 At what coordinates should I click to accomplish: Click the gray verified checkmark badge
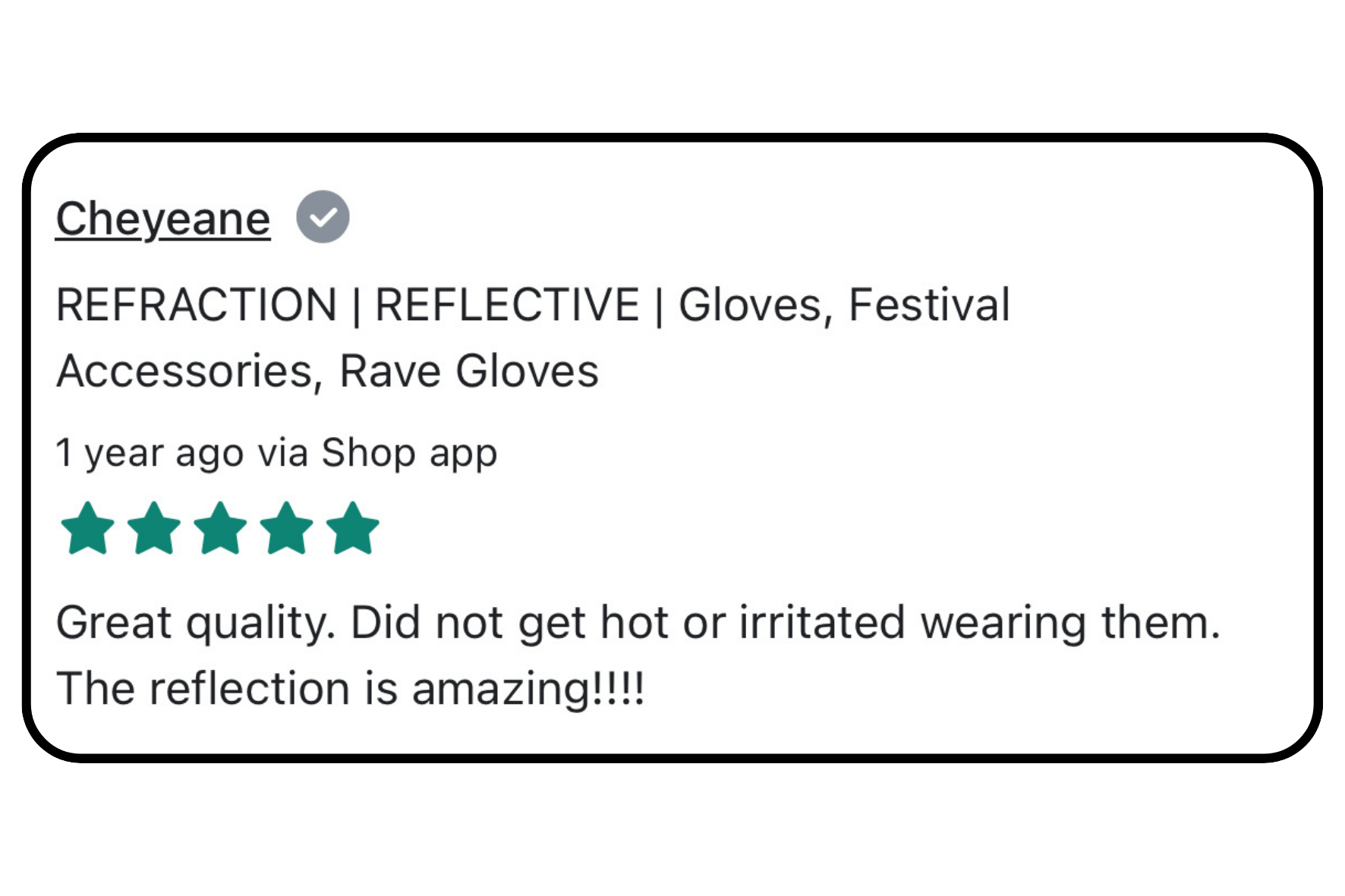click(323, 217)
